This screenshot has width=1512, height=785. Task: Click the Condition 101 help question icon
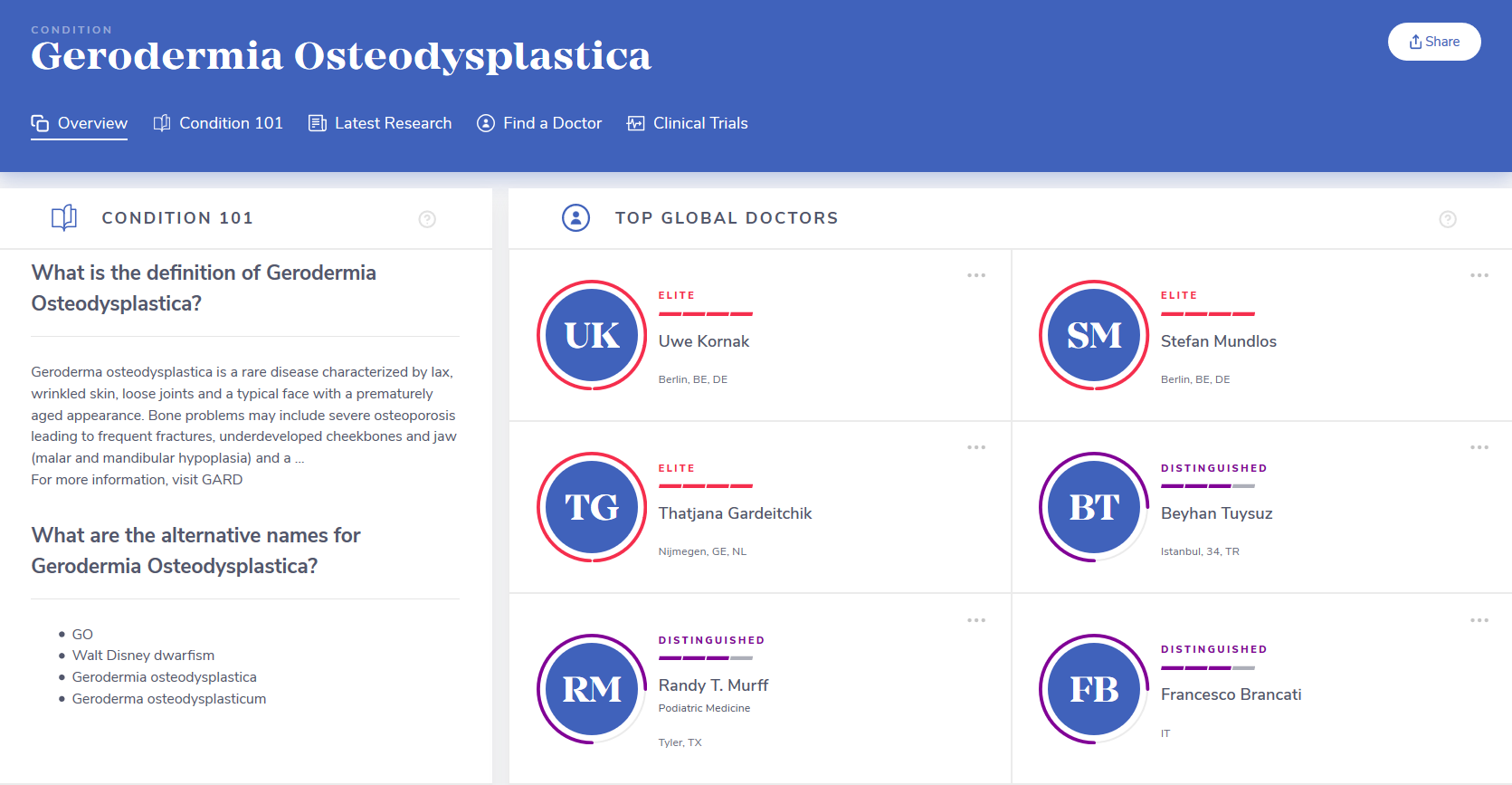coord(427,219)
